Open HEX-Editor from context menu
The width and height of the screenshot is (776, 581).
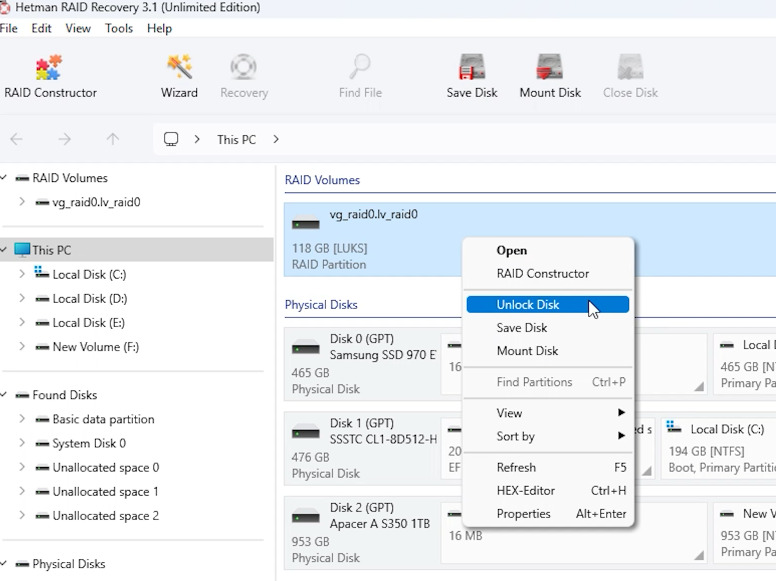[x=548, y=491]
